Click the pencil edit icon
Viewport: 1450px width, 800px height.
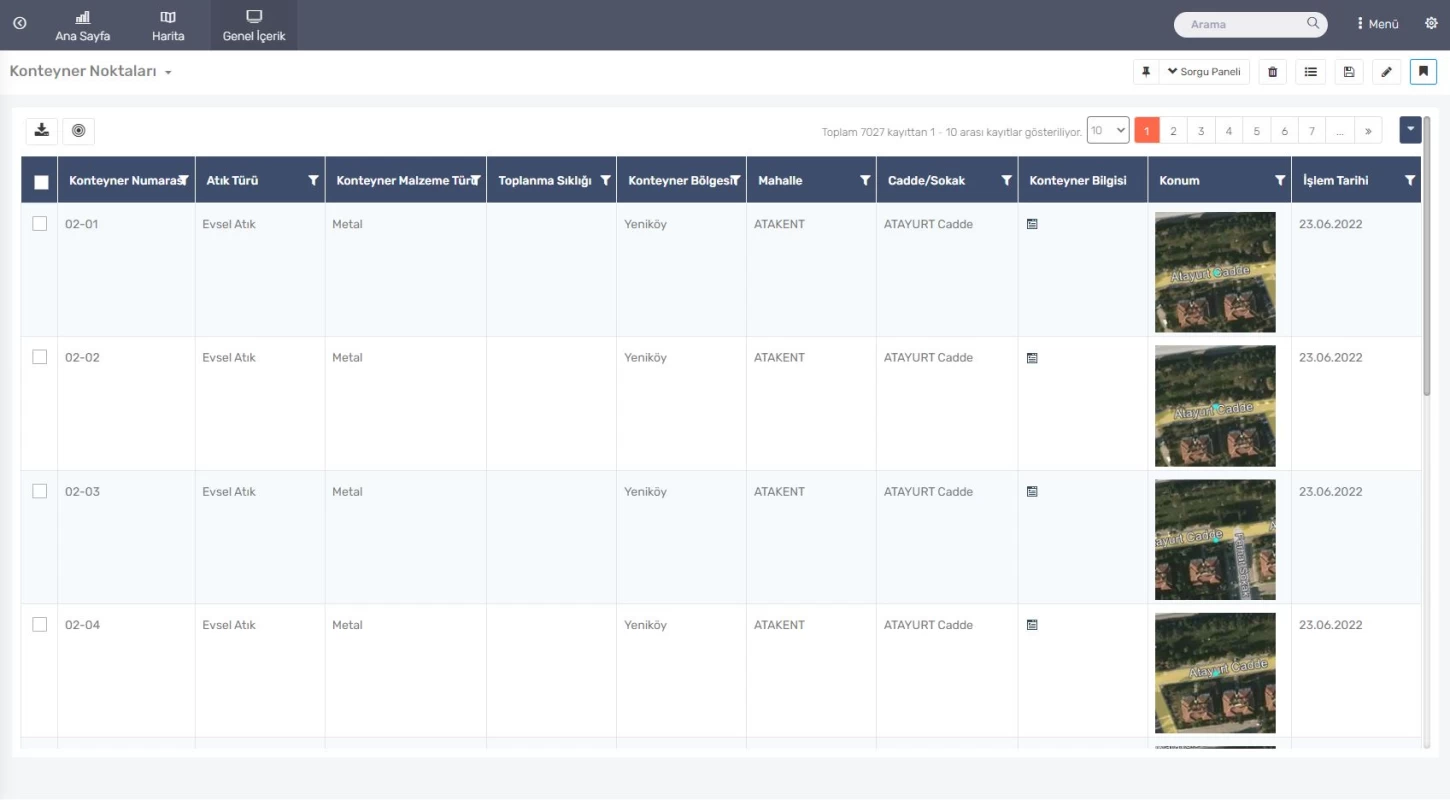(1386, 72)
